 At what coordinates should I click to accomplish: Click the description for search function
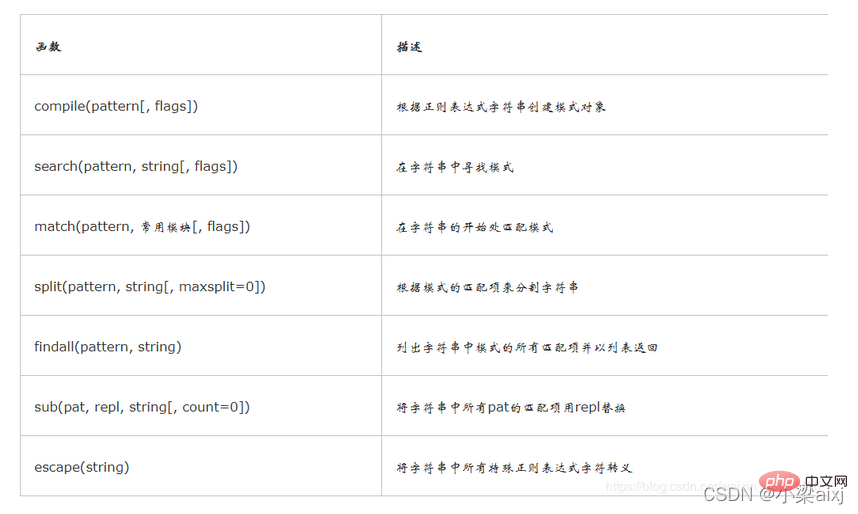tap(455, 167)
